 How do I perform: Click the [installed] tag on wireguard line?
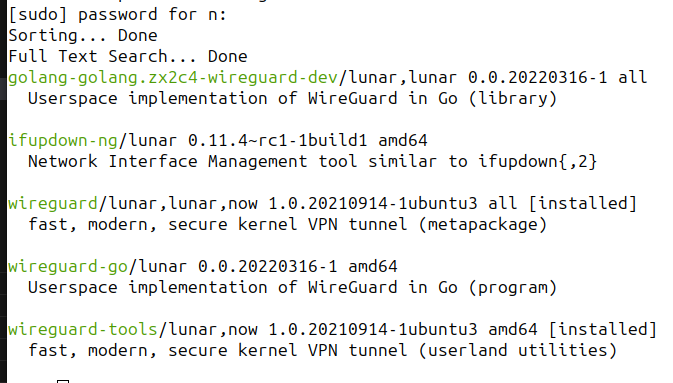pyautogui.click(x=583, y=203)
